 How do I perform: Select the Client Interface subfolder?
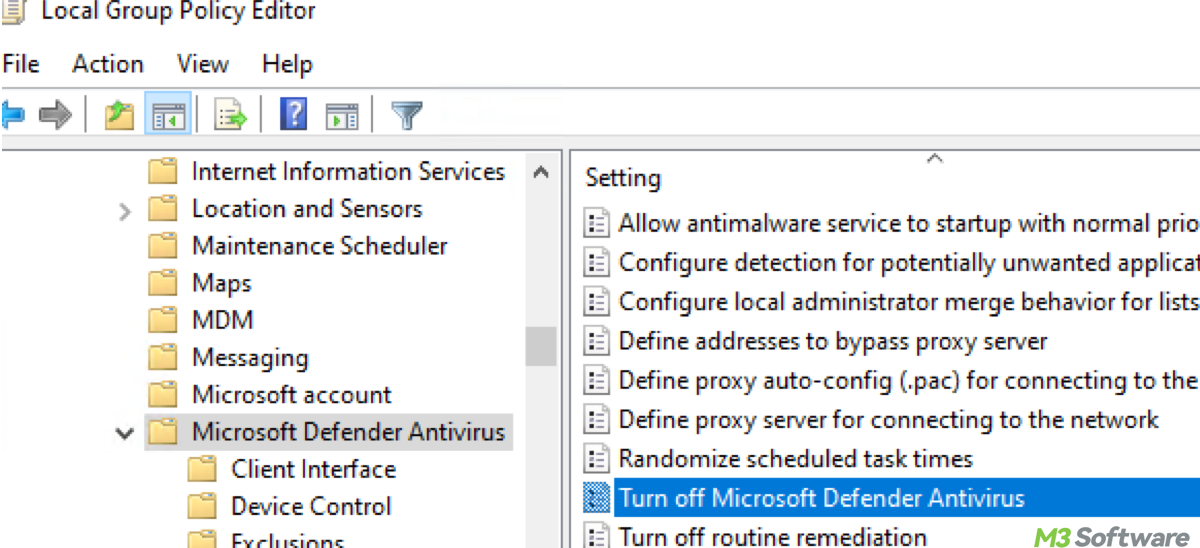tap(314, 469)
